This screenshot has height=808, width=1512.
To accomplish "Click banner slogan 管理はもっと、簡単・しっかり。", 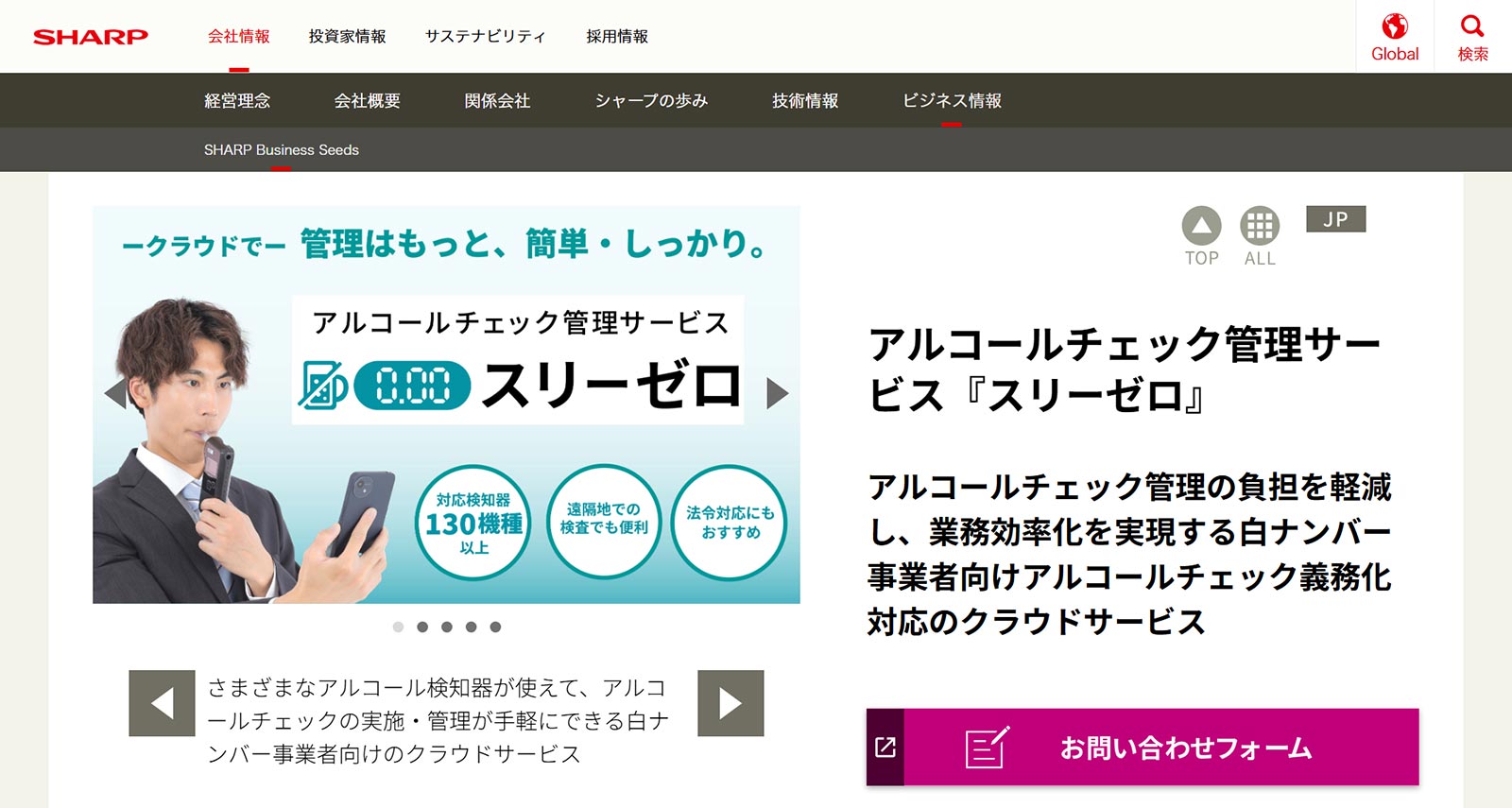I will [x=535, y=244].
